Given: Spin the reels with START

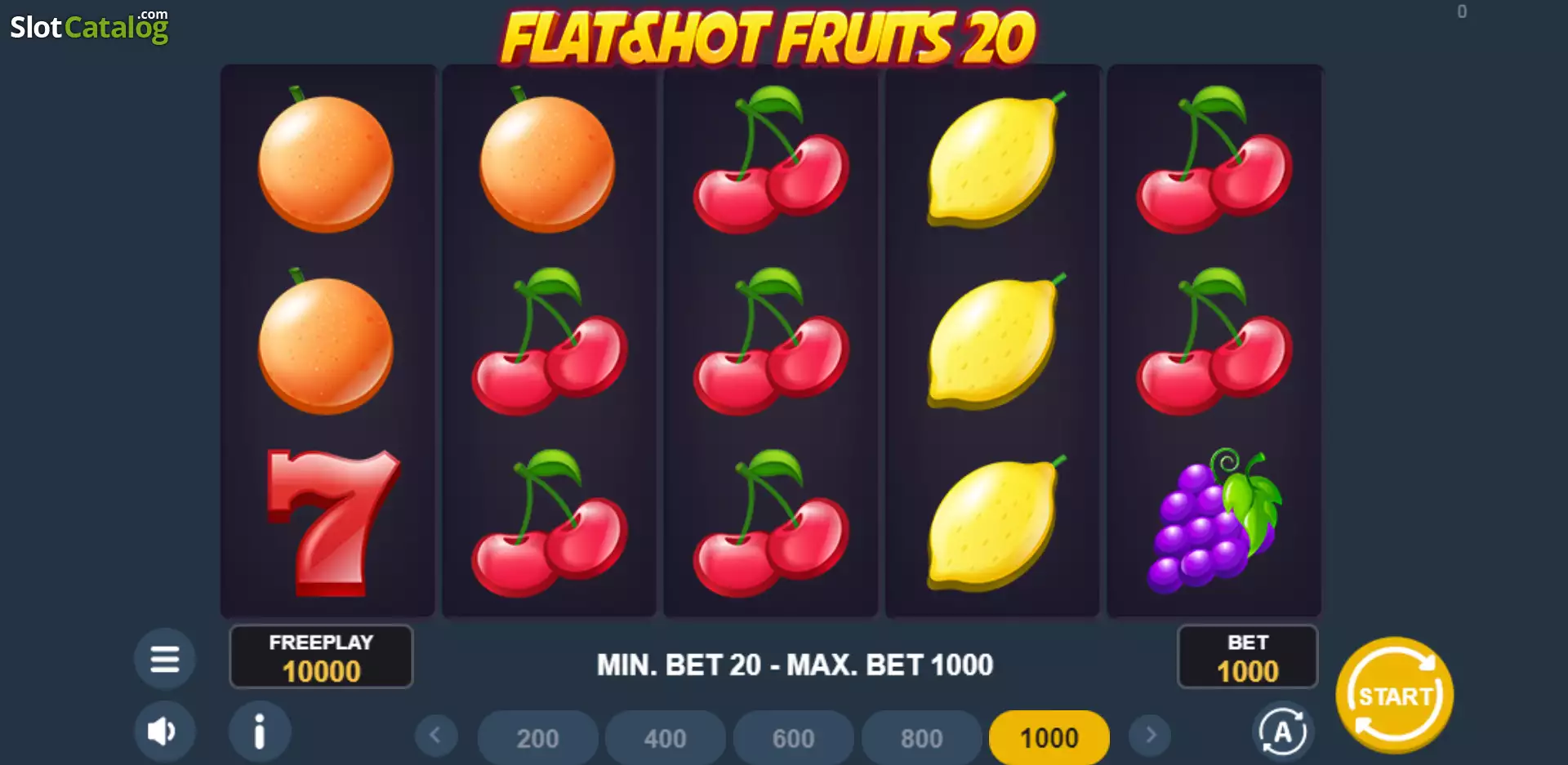Looking at the screenshot, I should [1395, 696].
